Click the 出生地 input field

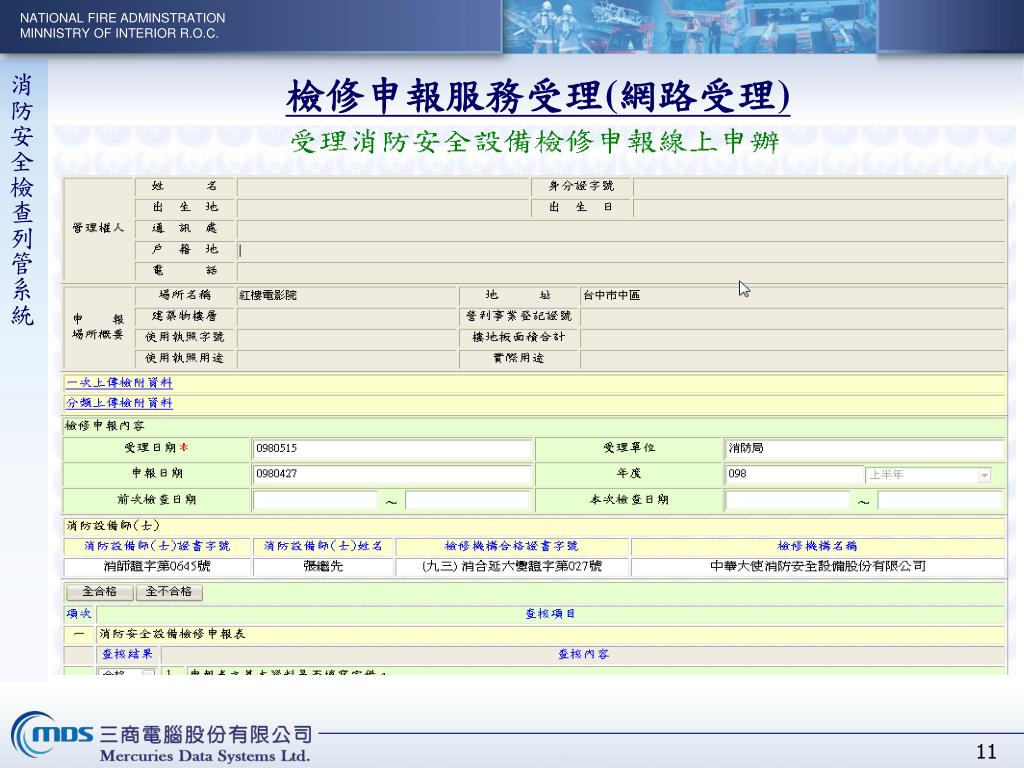384,208
